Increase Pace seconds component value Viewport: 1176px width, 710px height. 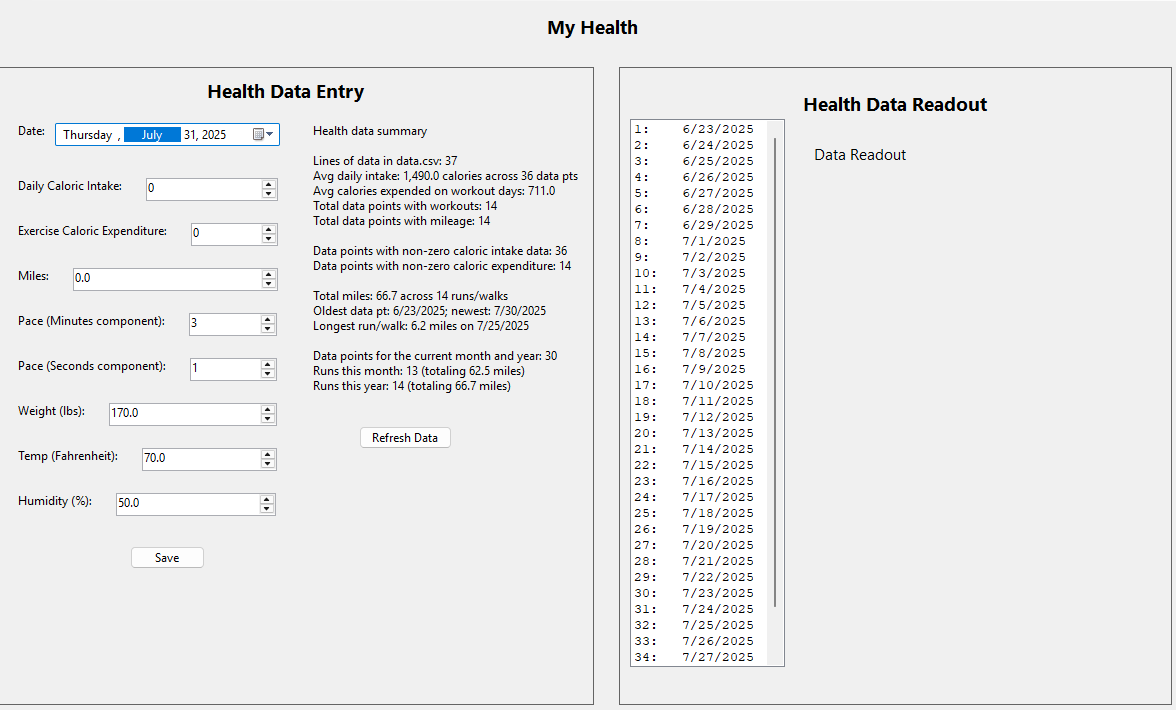click(x=268, y=364)
